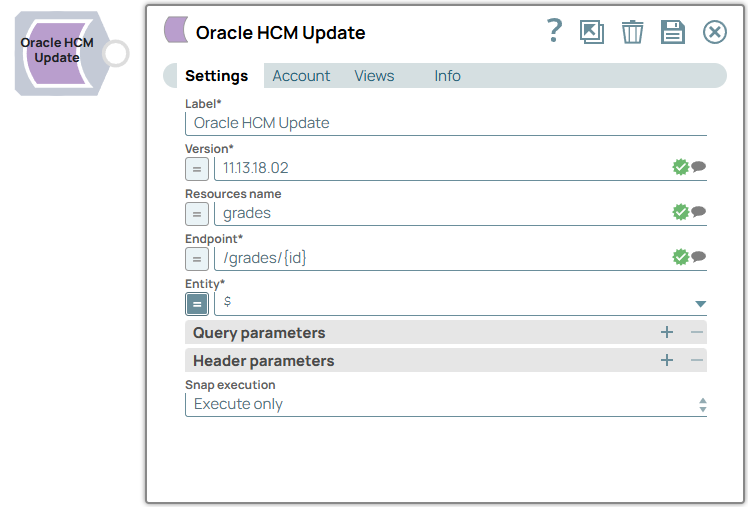Remove a row from Header parameters
Viewport: 748px width, 507px height.
(696, 360)
